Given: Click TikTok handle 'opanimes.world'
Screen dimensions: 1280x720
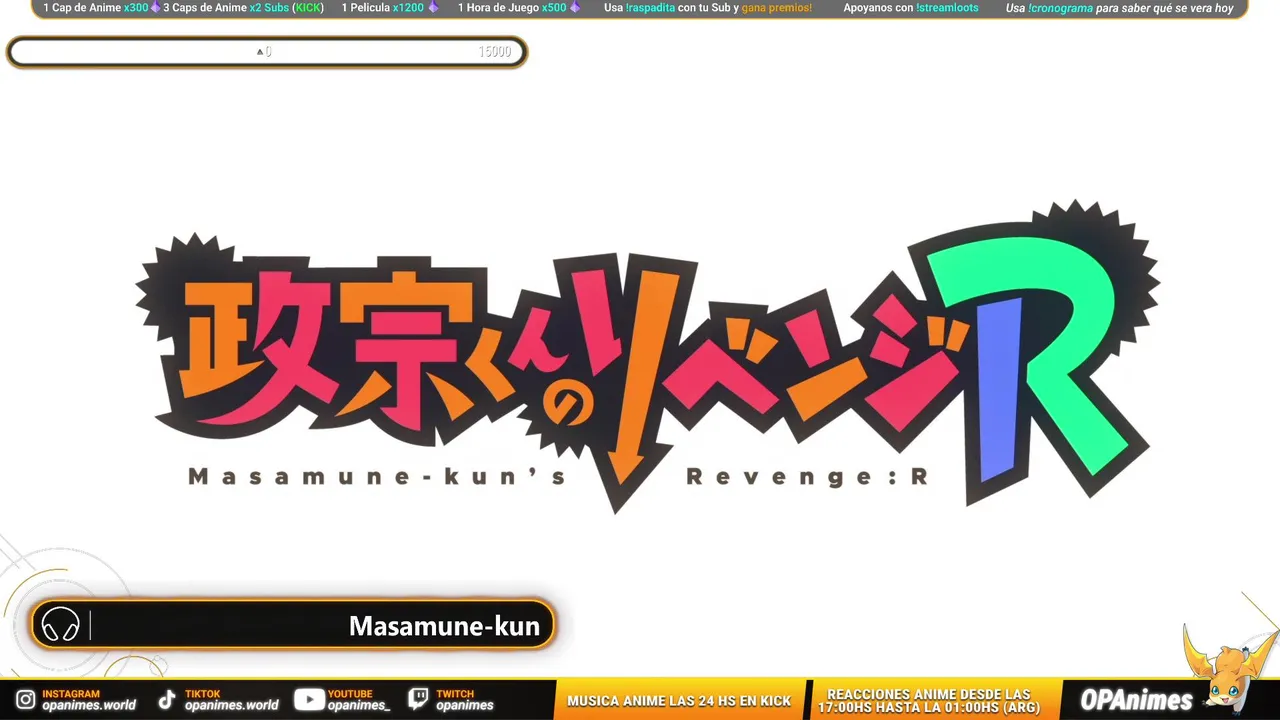Looking at the screenshot, I should tap(232, 705).
